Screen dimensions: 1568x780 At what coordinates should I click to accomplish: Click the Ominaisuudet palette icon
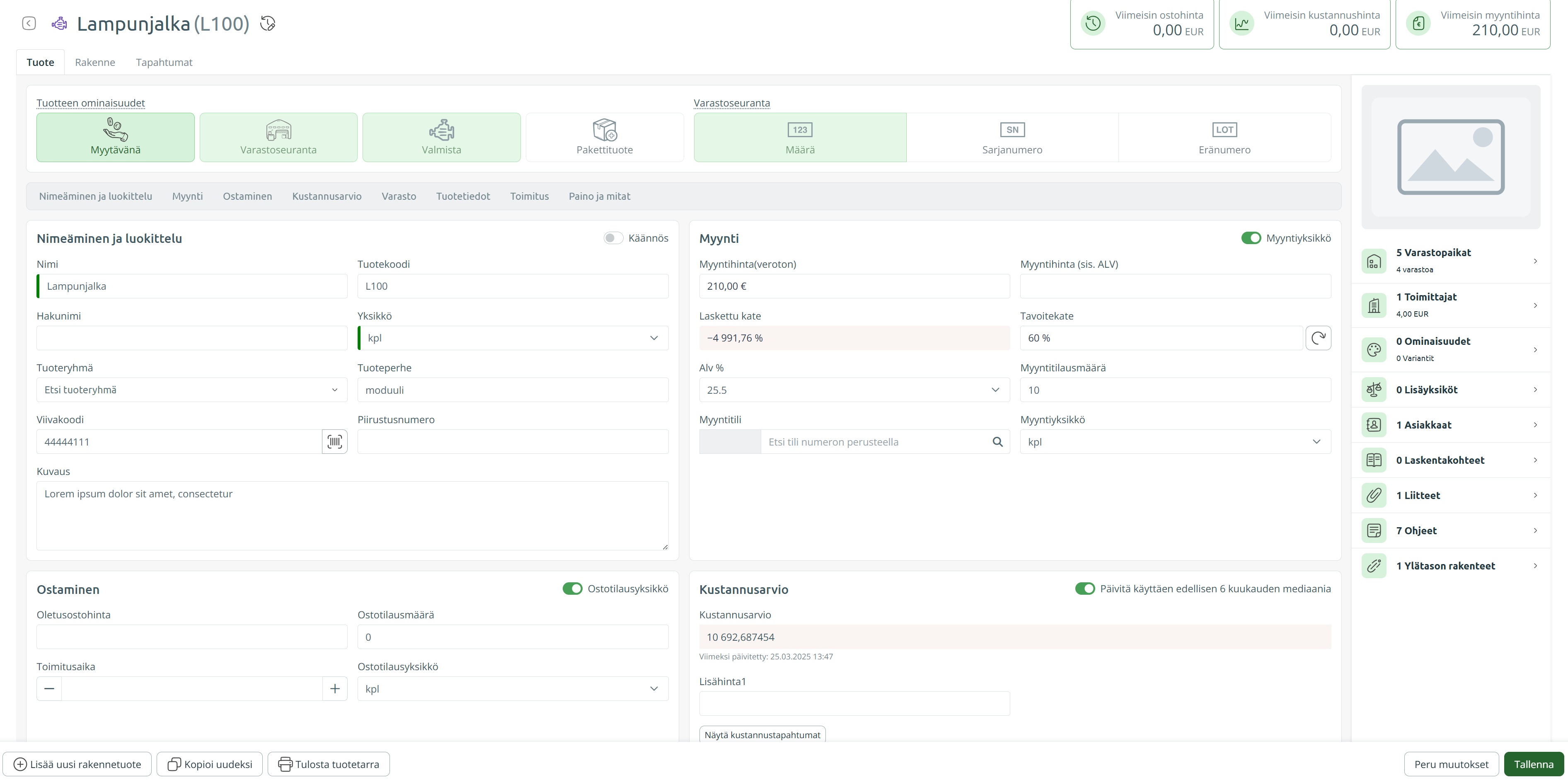1374,350
